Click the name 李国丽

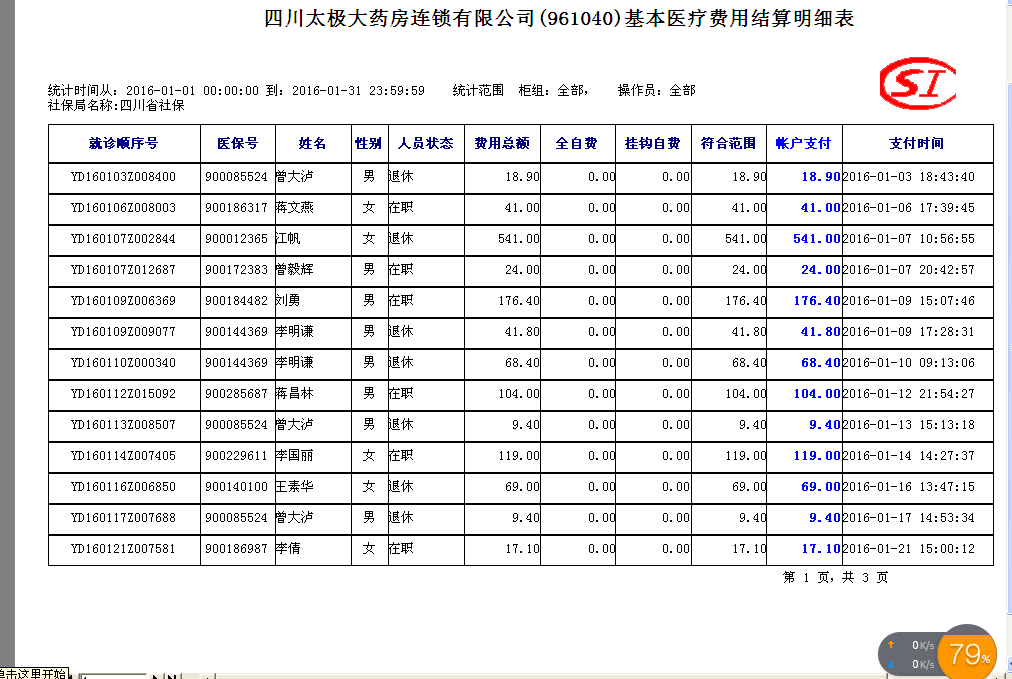click(295, 456)
